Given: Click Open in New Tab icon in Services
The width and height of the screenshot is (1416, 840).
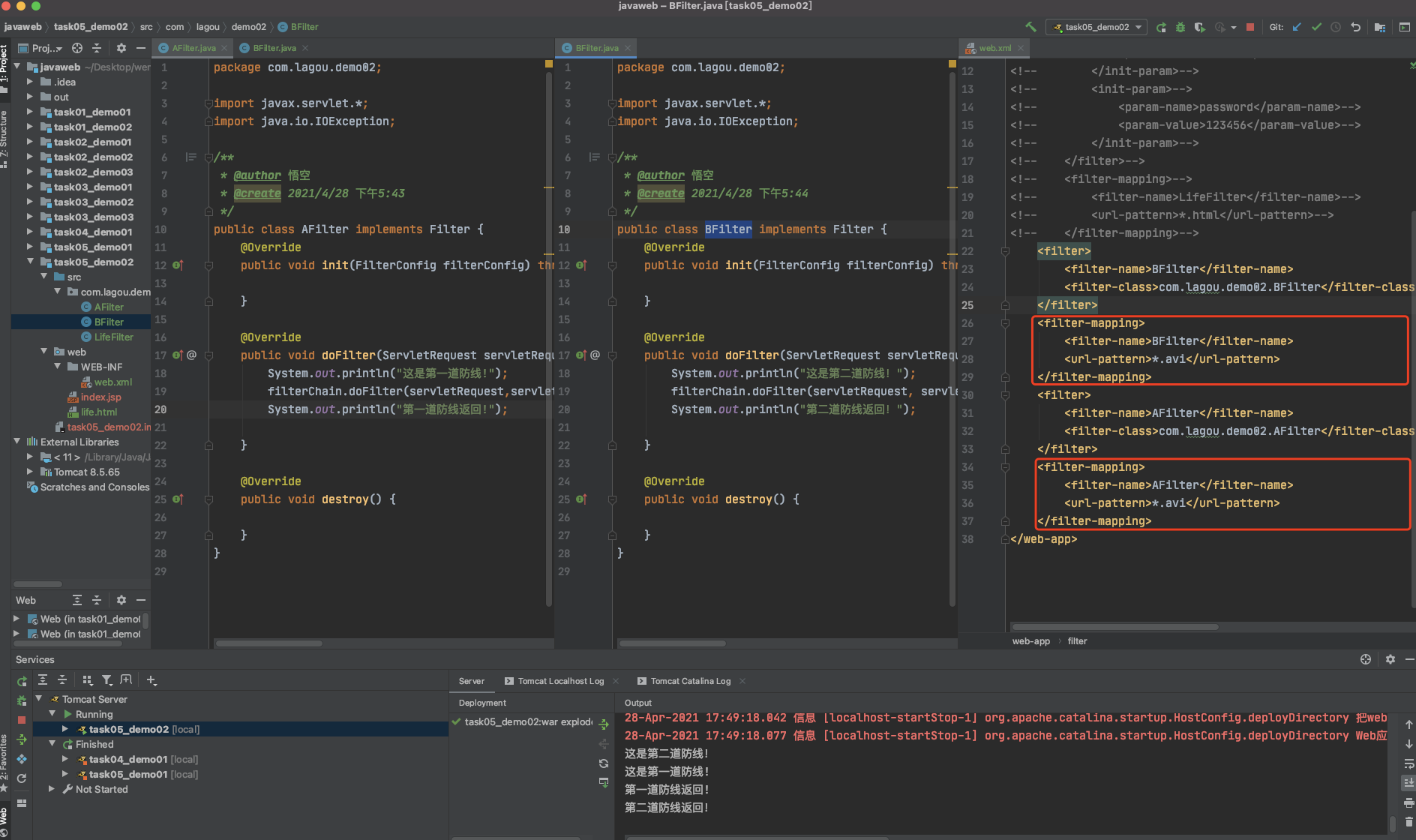Looking at the screenshot, I should [x=126, y=680].
